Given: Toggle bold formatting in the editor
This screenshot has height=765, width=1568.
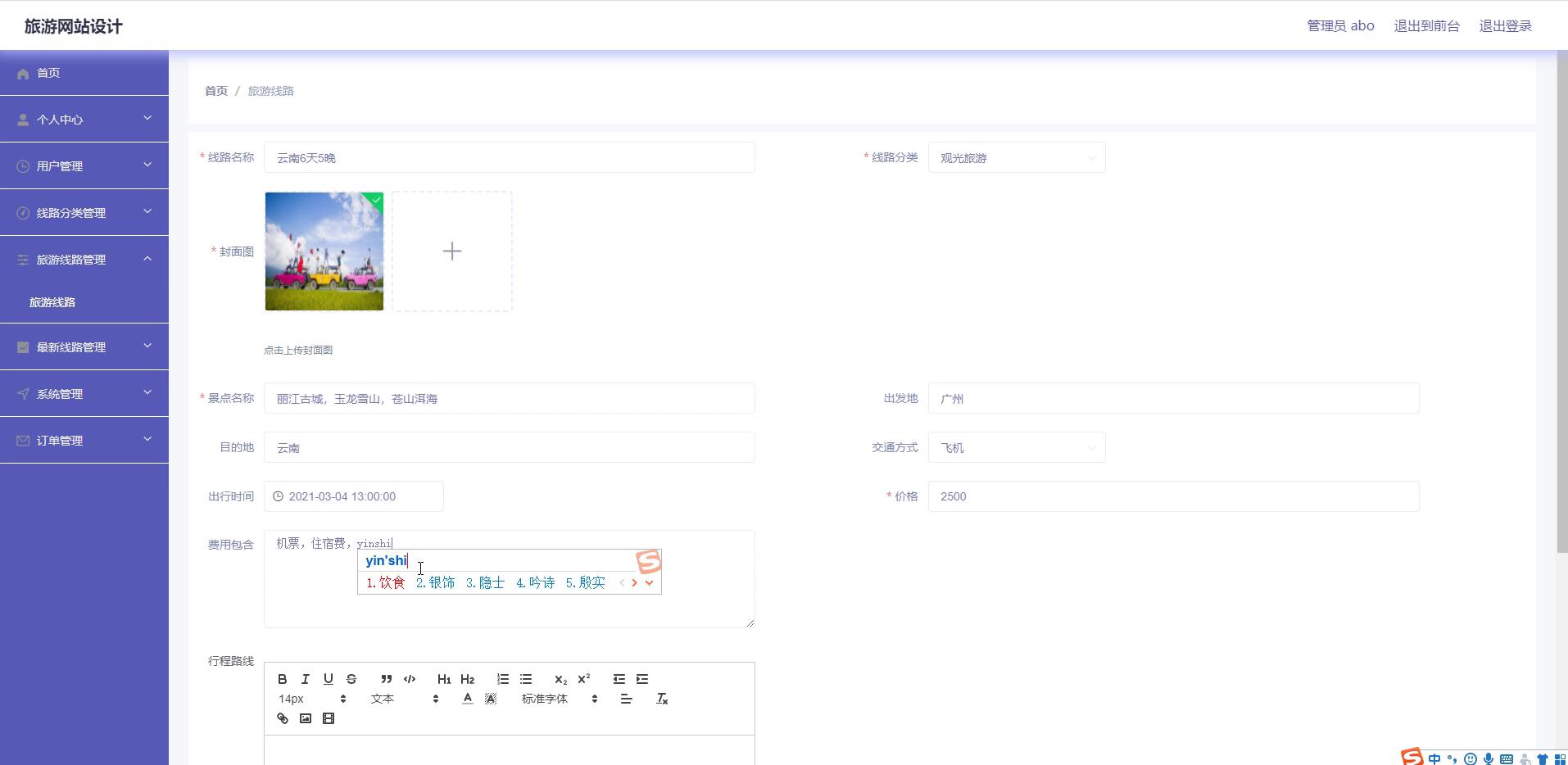Looking at the screenshot, I should tap(283, 679).
